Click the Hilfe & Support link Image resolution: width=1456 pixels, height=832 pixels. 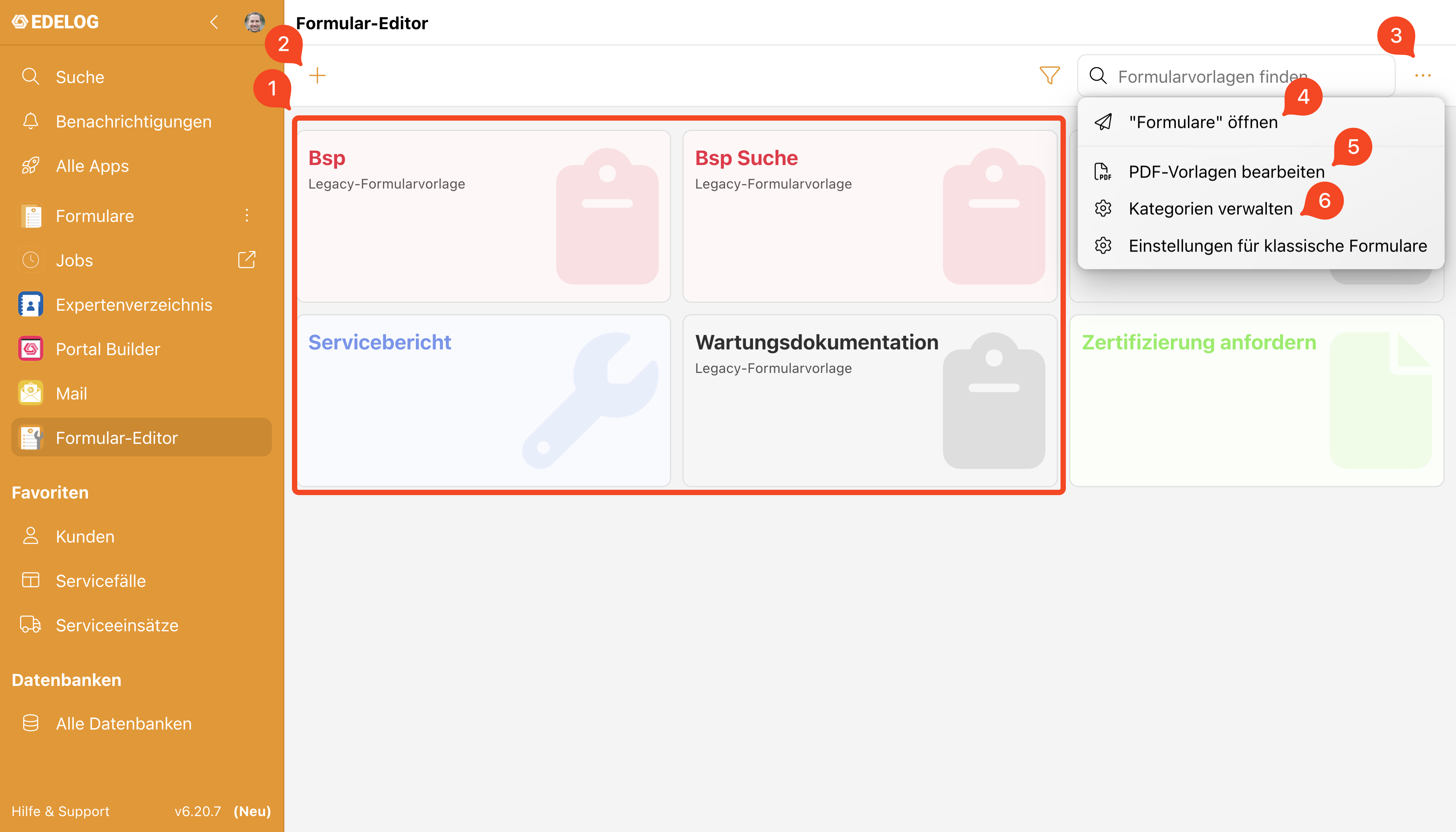pos(61,811)
